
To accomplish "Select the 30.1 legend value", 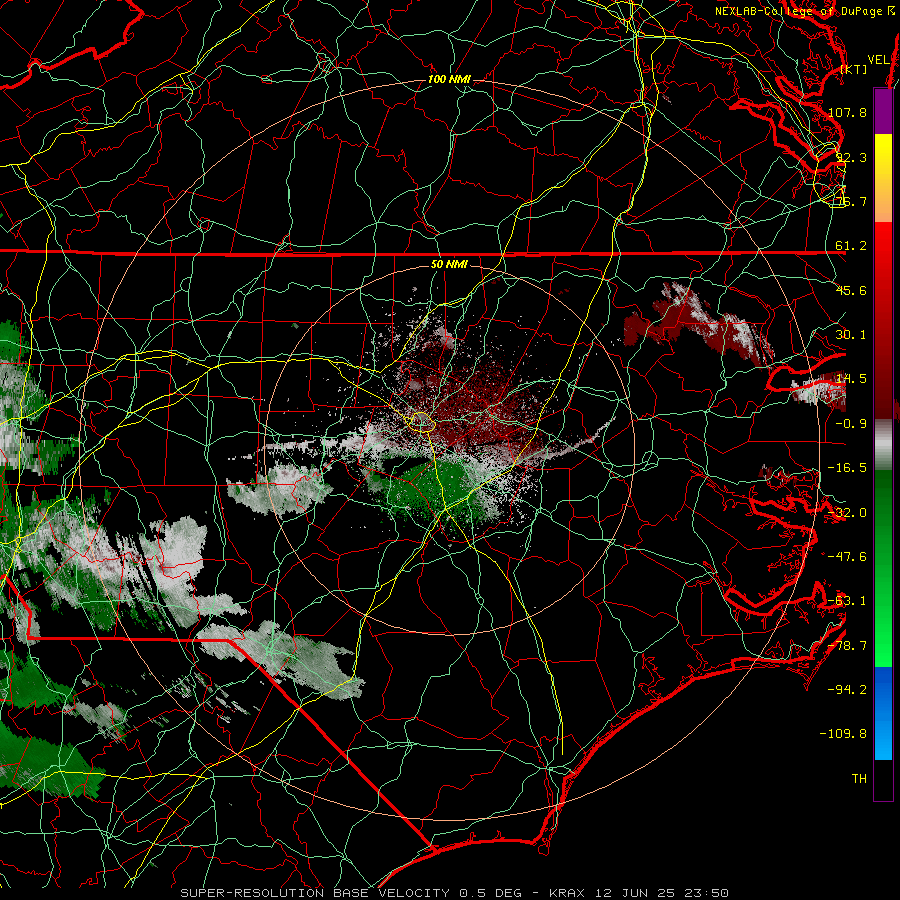I will point(851,335).
